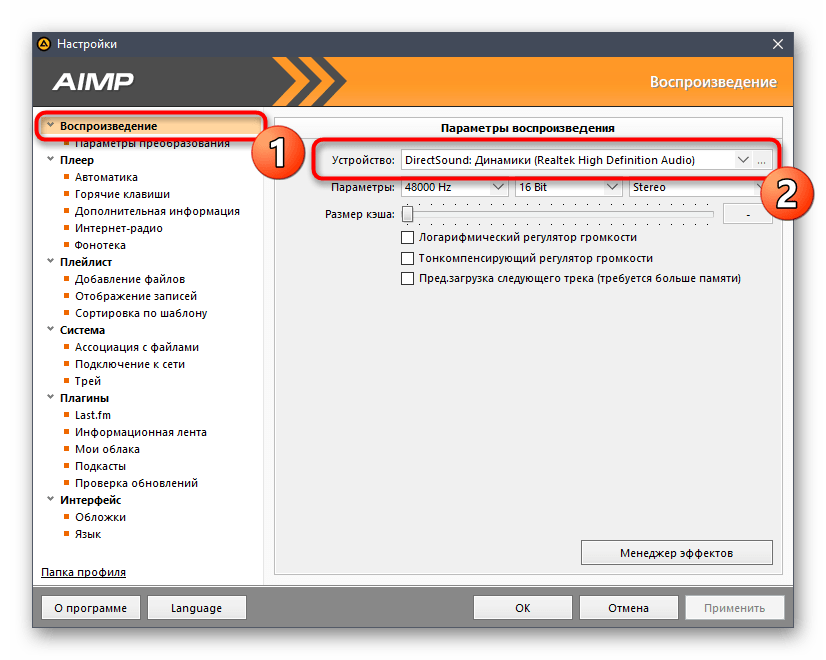
Task: Click the Размер кэша slider handle
Action: coord(407,214)
